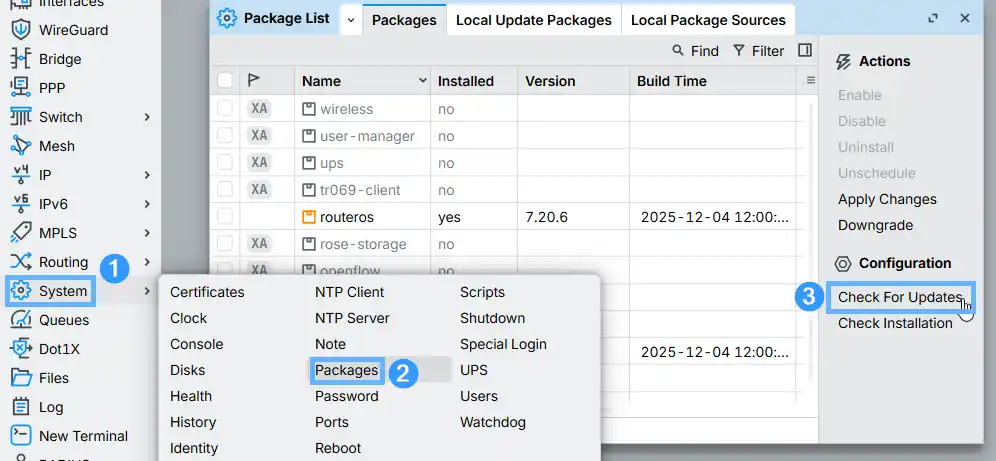Check the ups row checkbox
This screenshot has width=996, height=461.
pos(225,163)
